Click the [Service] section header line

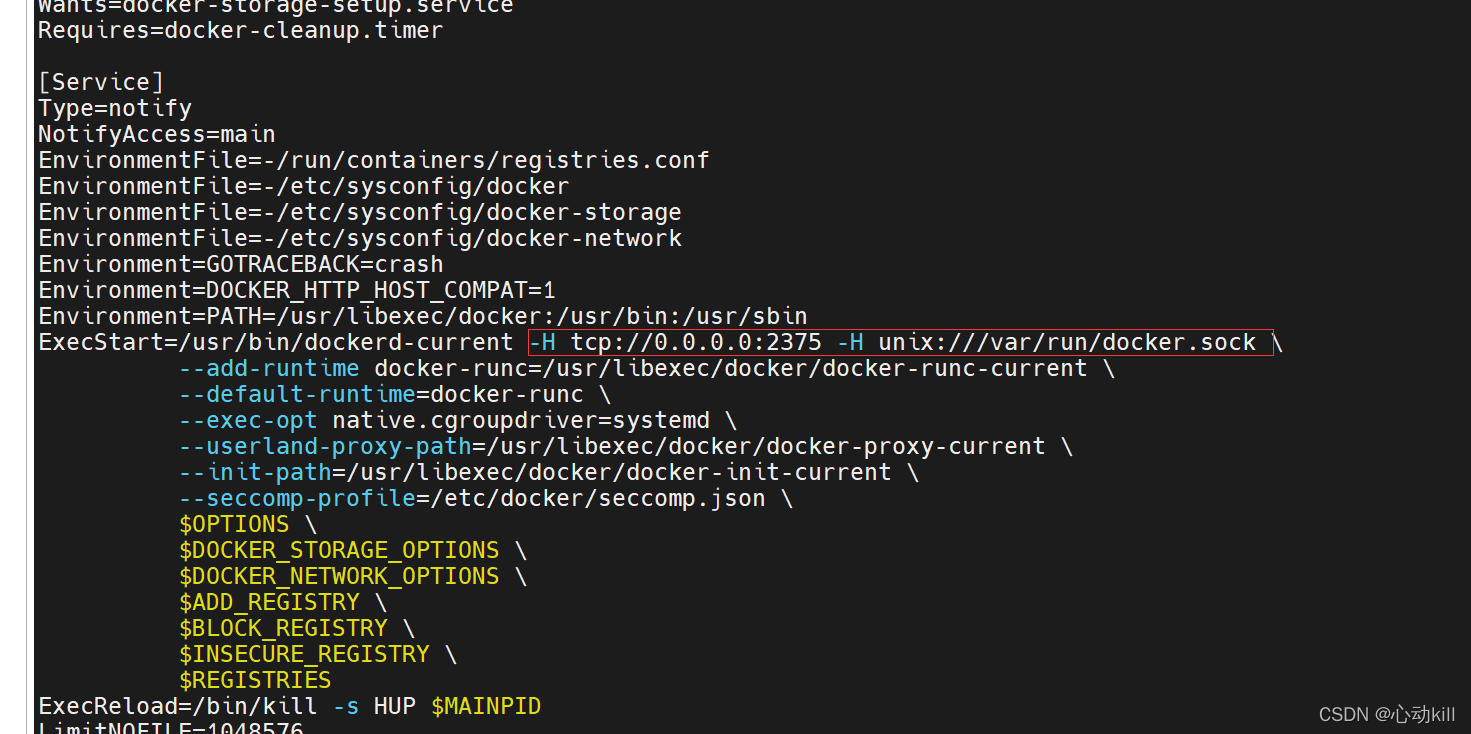click(101, 82)
